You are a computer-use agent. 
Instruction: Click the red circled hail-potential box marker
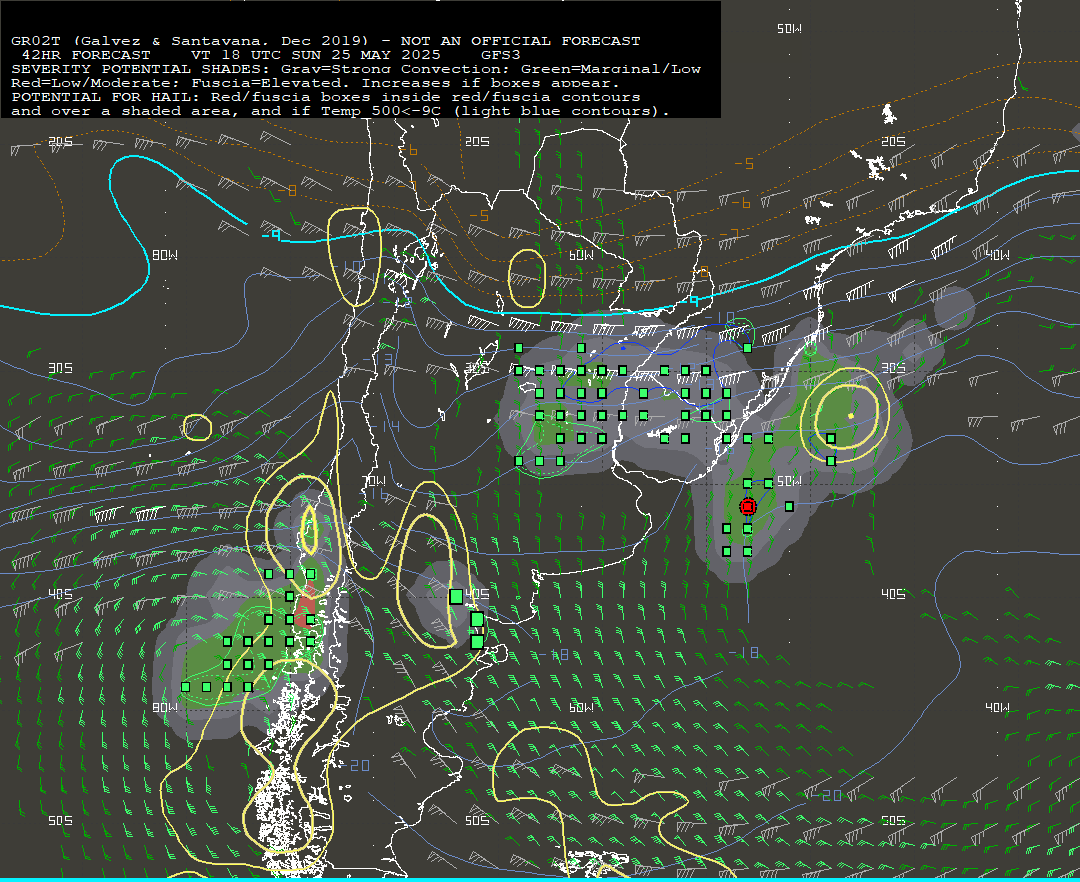click(x=747, y=507)
